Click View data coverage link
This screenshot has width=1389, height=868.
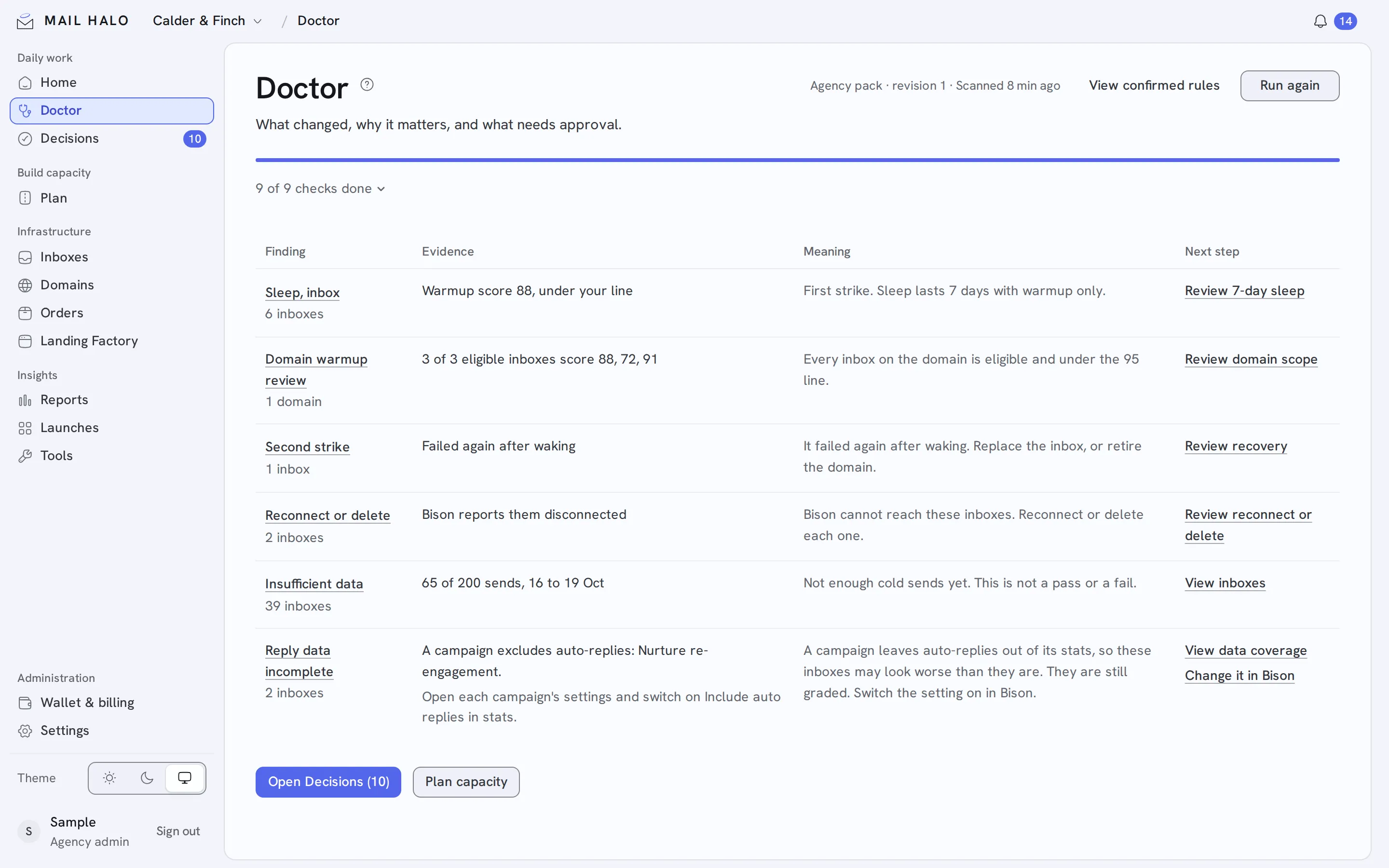point(1245,651)
